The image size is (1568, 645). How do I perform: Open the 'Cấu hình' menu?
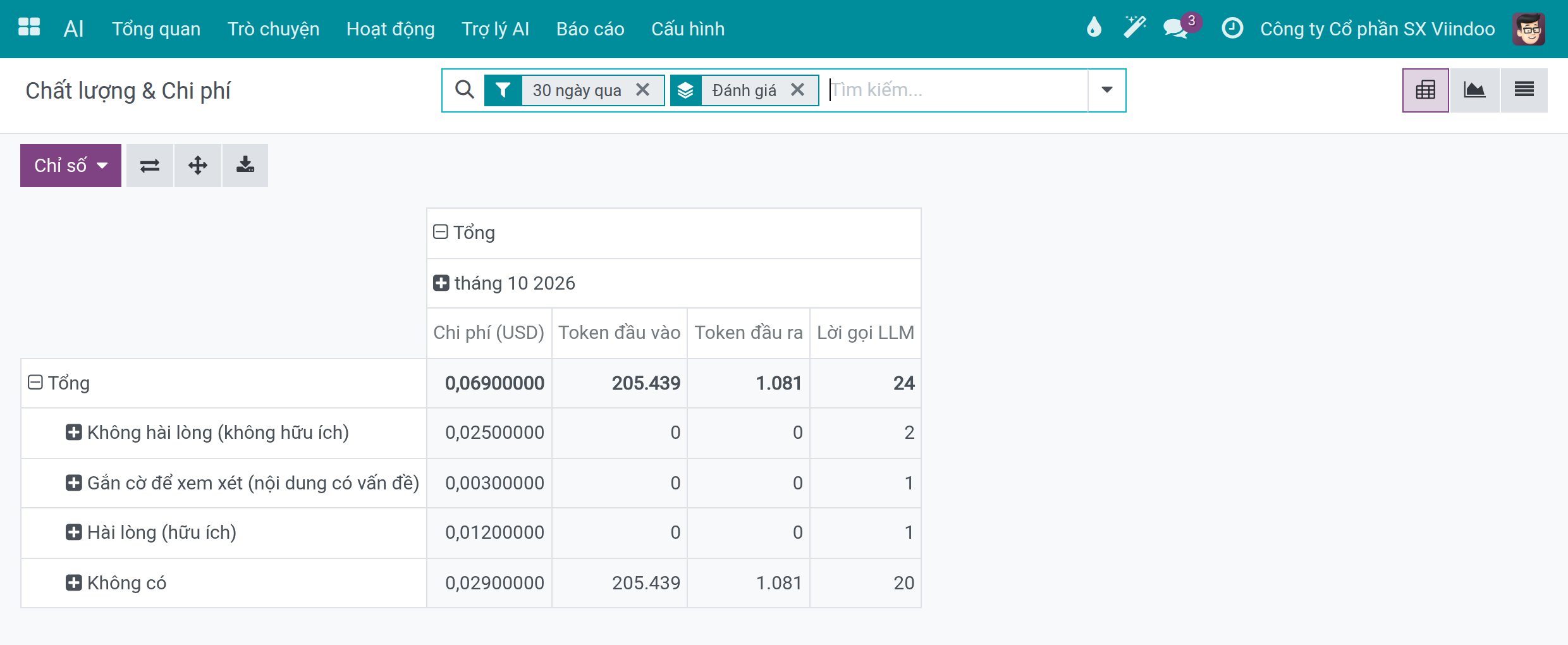pos(688,29)
